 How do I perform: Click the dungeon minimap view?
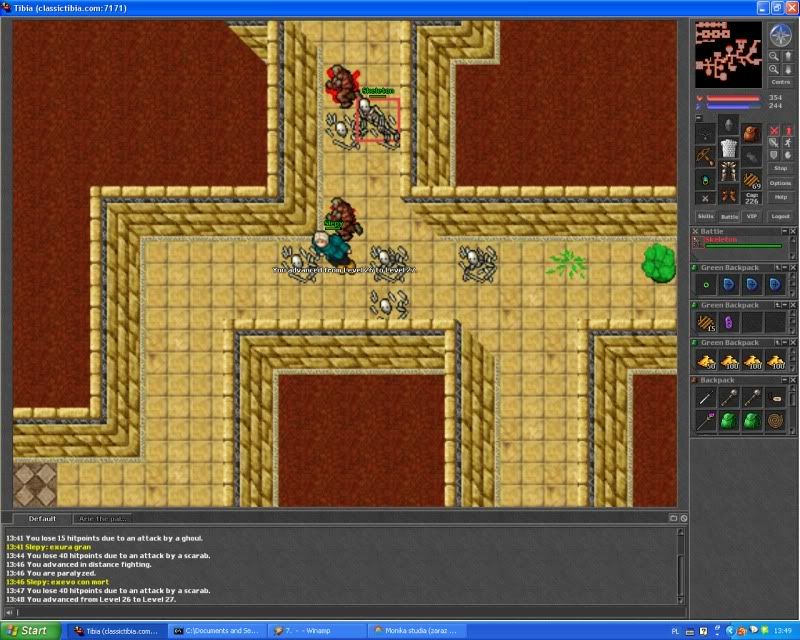point(728,55)
